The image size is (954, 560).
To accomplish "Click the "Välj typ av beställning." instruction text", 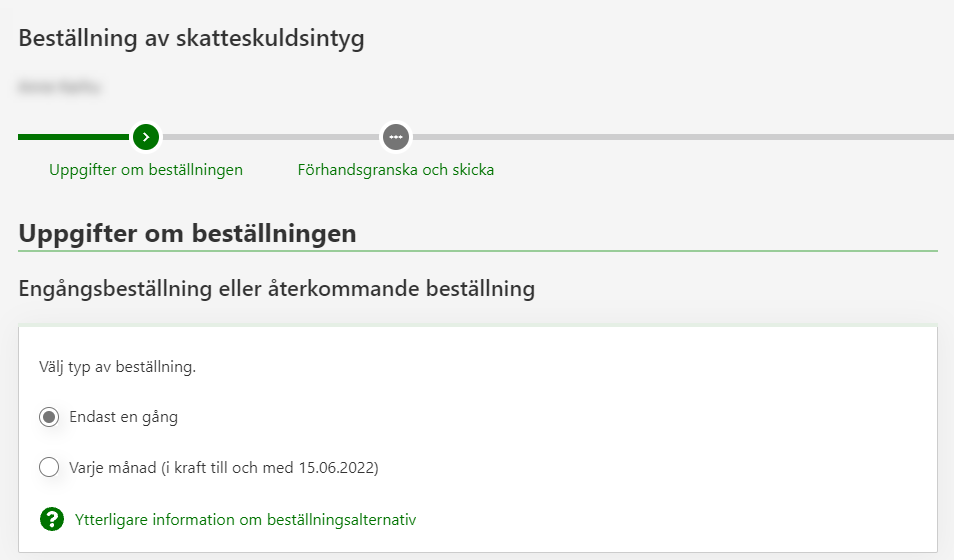I will click(118, 366).
